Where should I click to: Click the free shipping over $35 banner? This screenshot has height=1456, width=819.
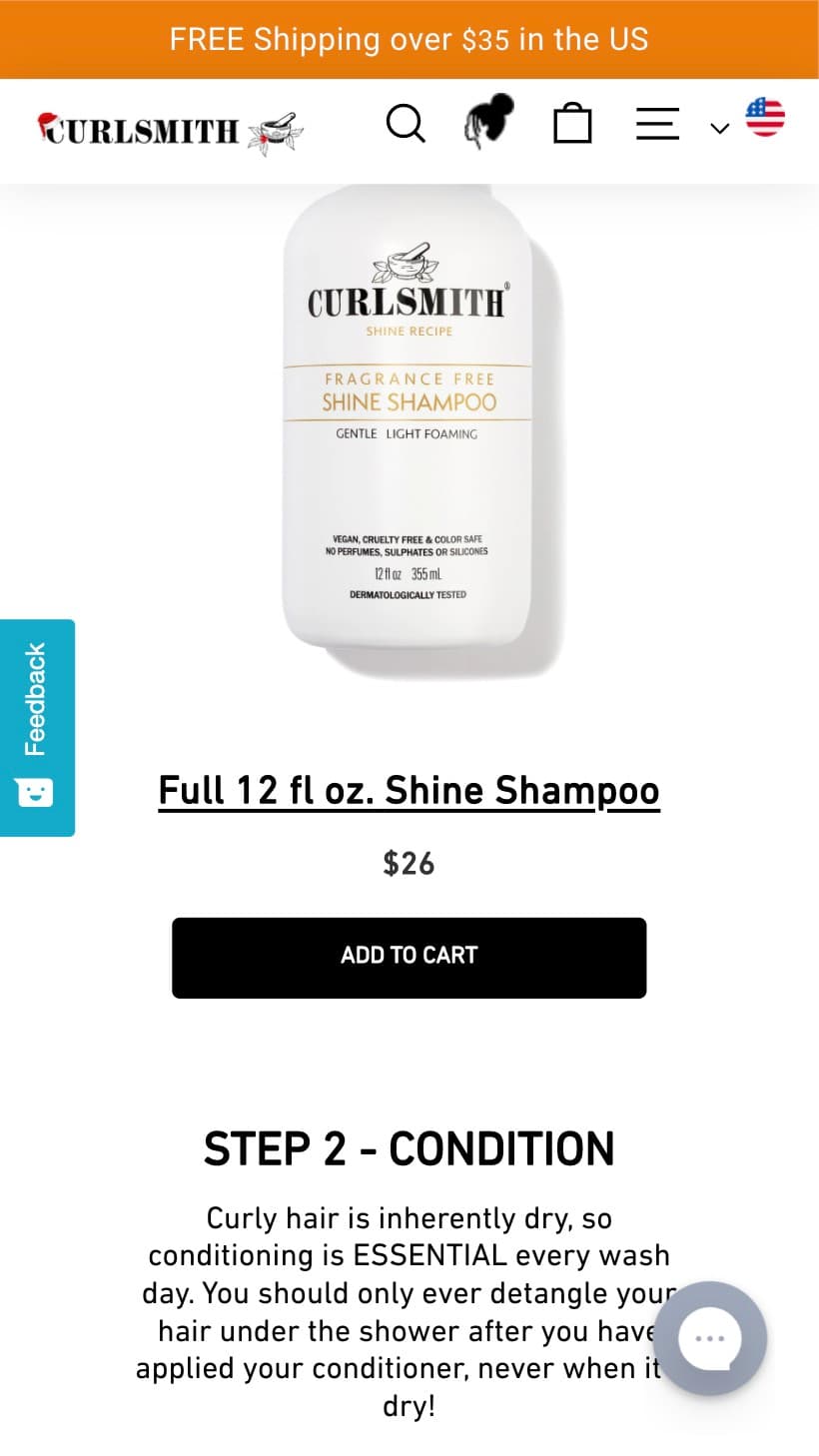(x=409, y=39)
